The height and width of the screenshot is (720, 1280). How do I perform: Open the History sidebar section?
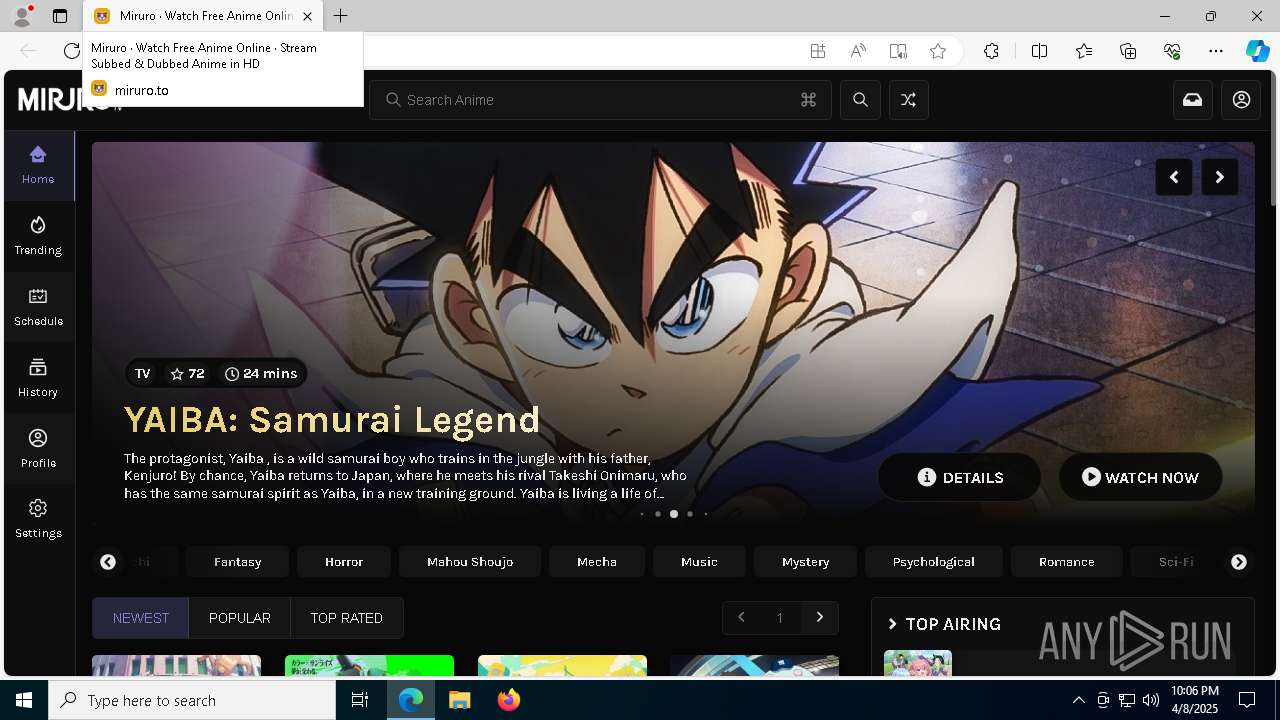[38, 378]
